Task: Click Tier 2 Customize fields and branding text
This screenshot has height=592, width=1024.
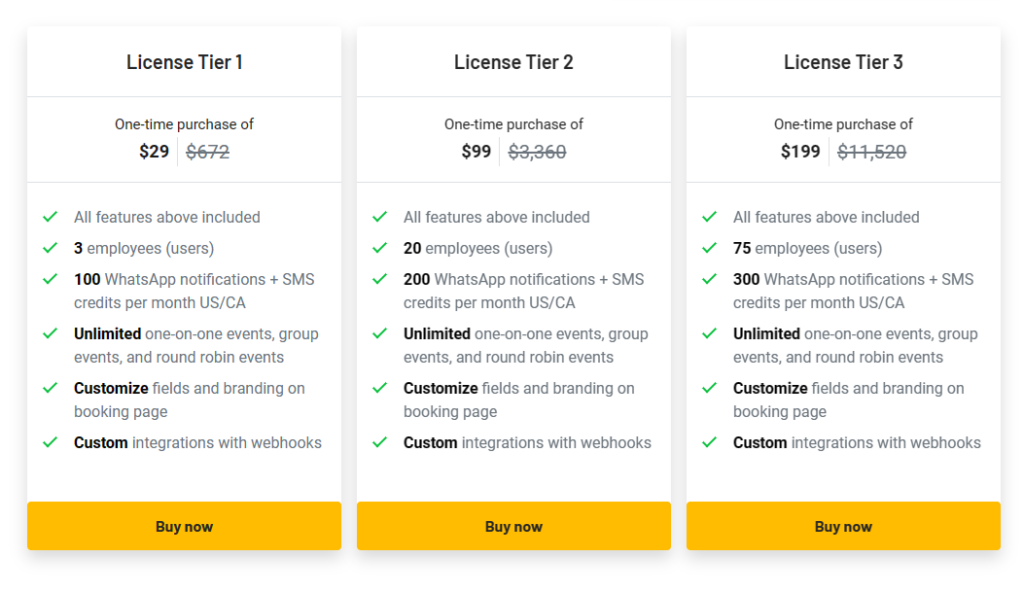Action: (x=519, y=400)
